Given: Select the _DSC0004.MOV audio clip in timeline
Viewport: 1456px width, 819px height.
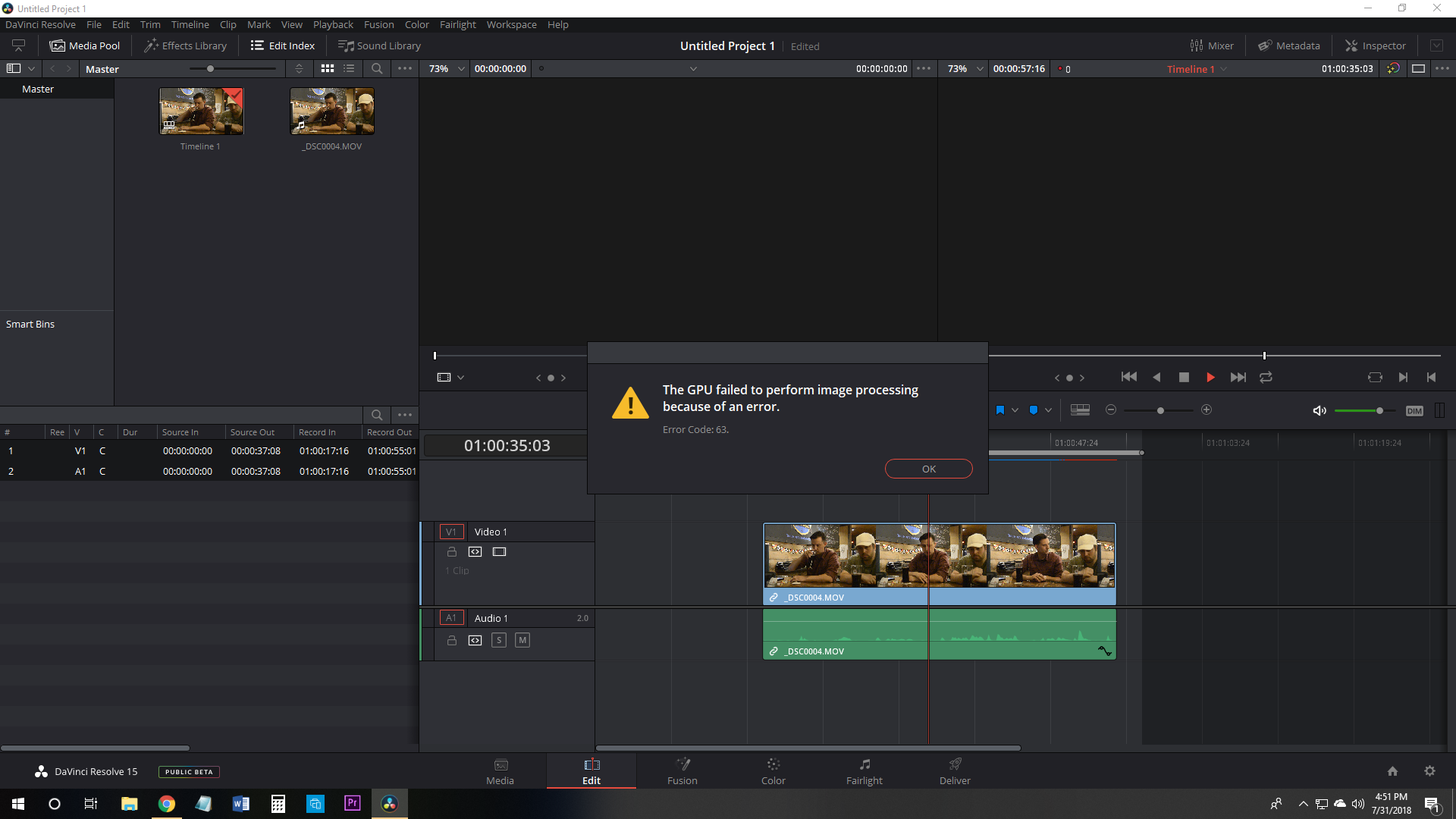Looking at the screenshot, I should 940,634.
